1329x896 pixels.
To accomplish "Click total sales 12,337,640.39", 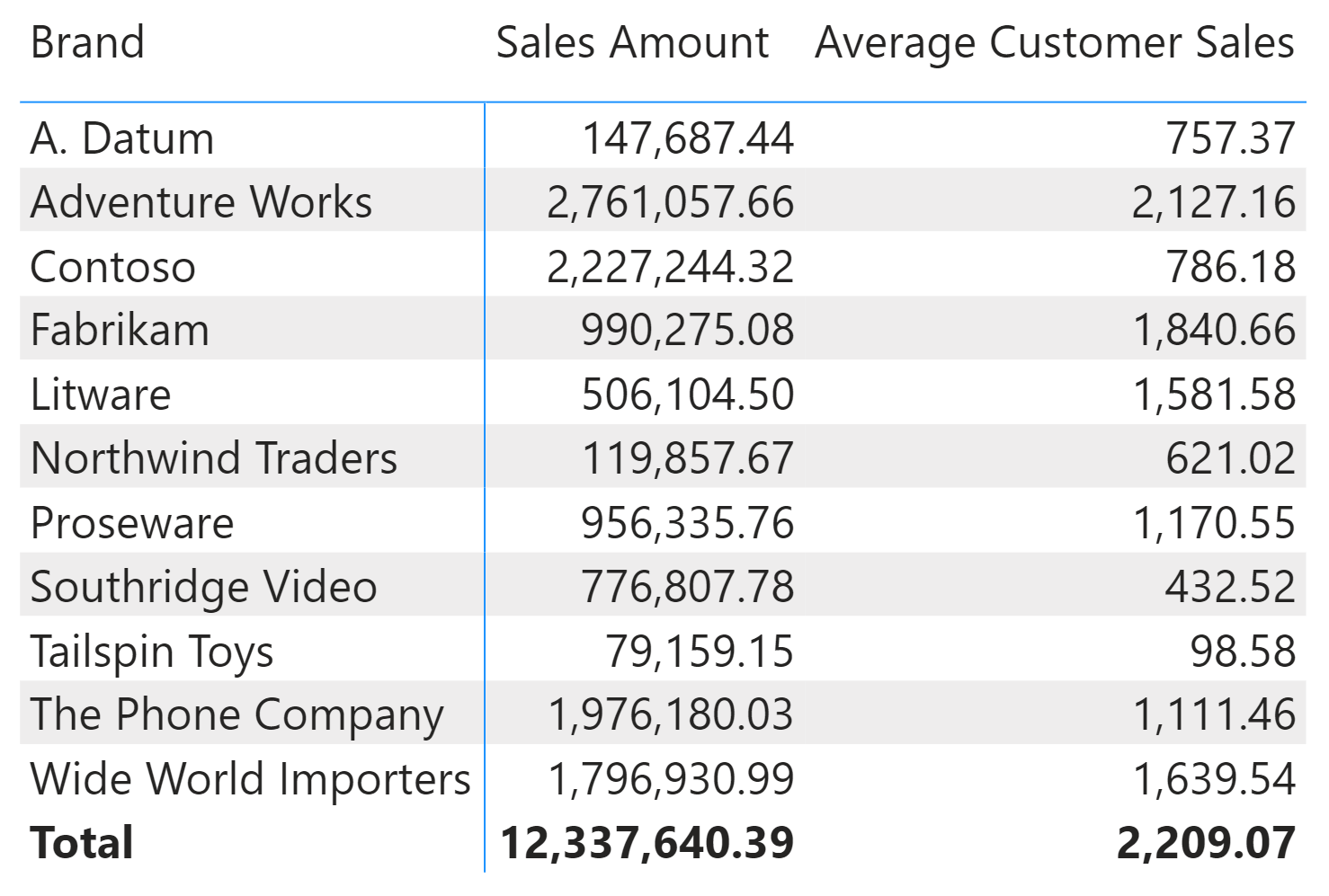I will (x=647, y=843).
